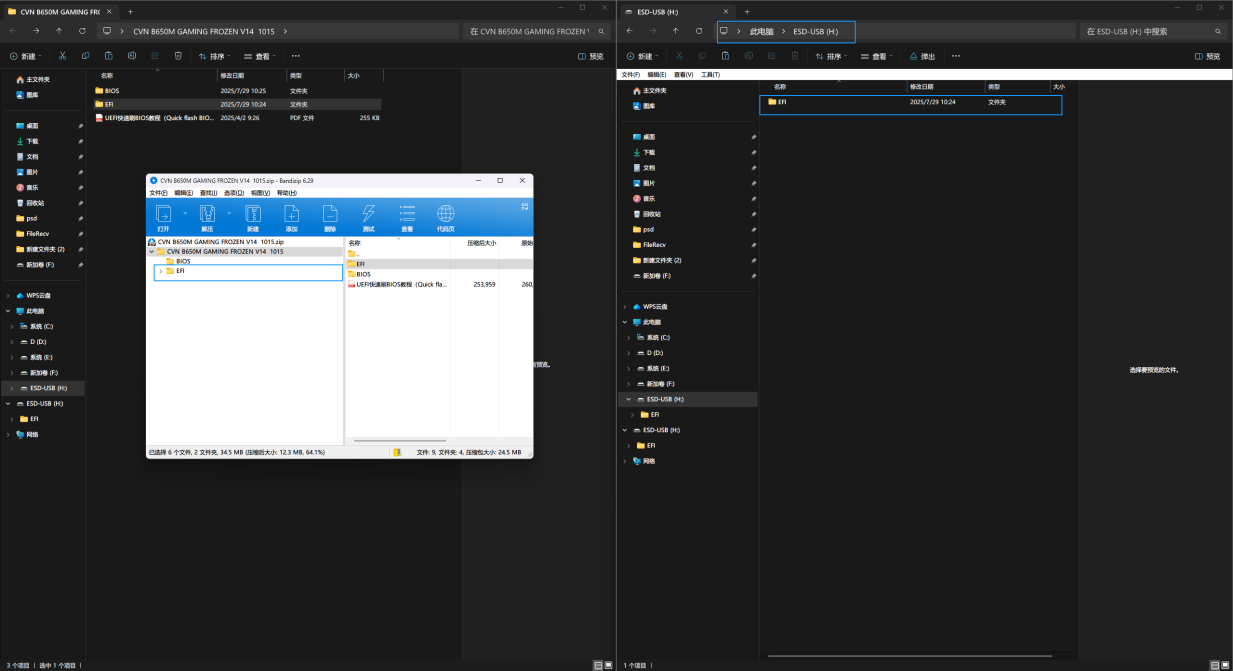1233x671 pixels.
Task: Click the 新建 button in left Explorer toolbar
Action: [x=25, y=56]
